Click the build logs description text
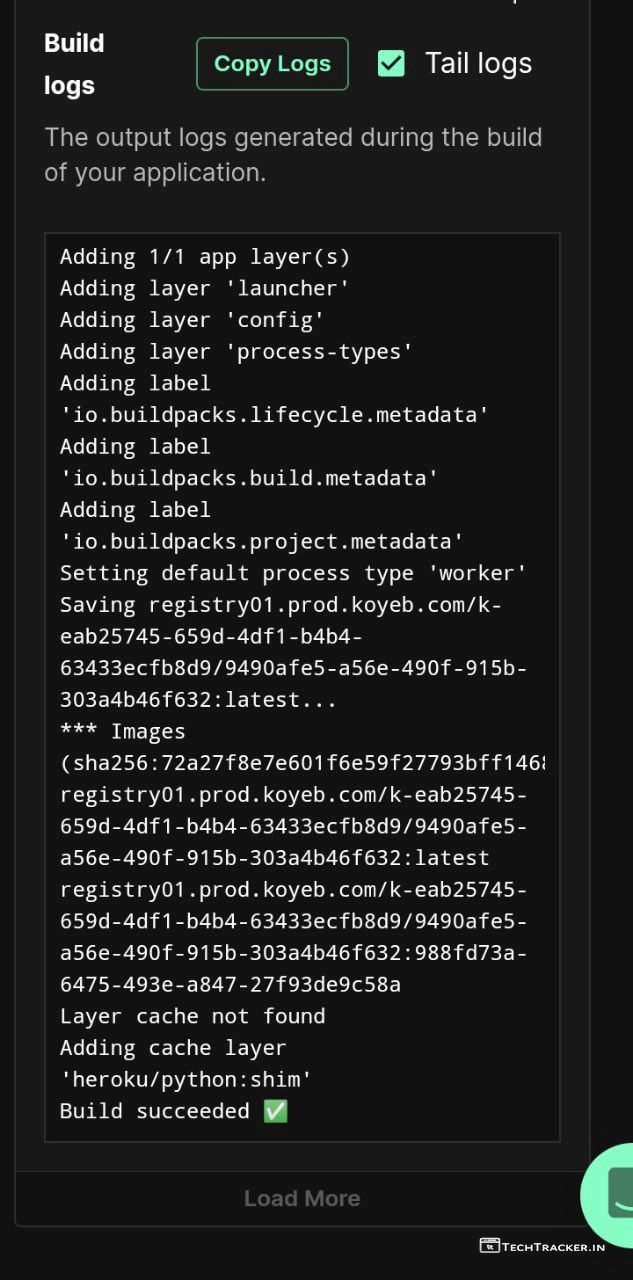The width and height of the screenshot is (633, 1280). (293, 154)
